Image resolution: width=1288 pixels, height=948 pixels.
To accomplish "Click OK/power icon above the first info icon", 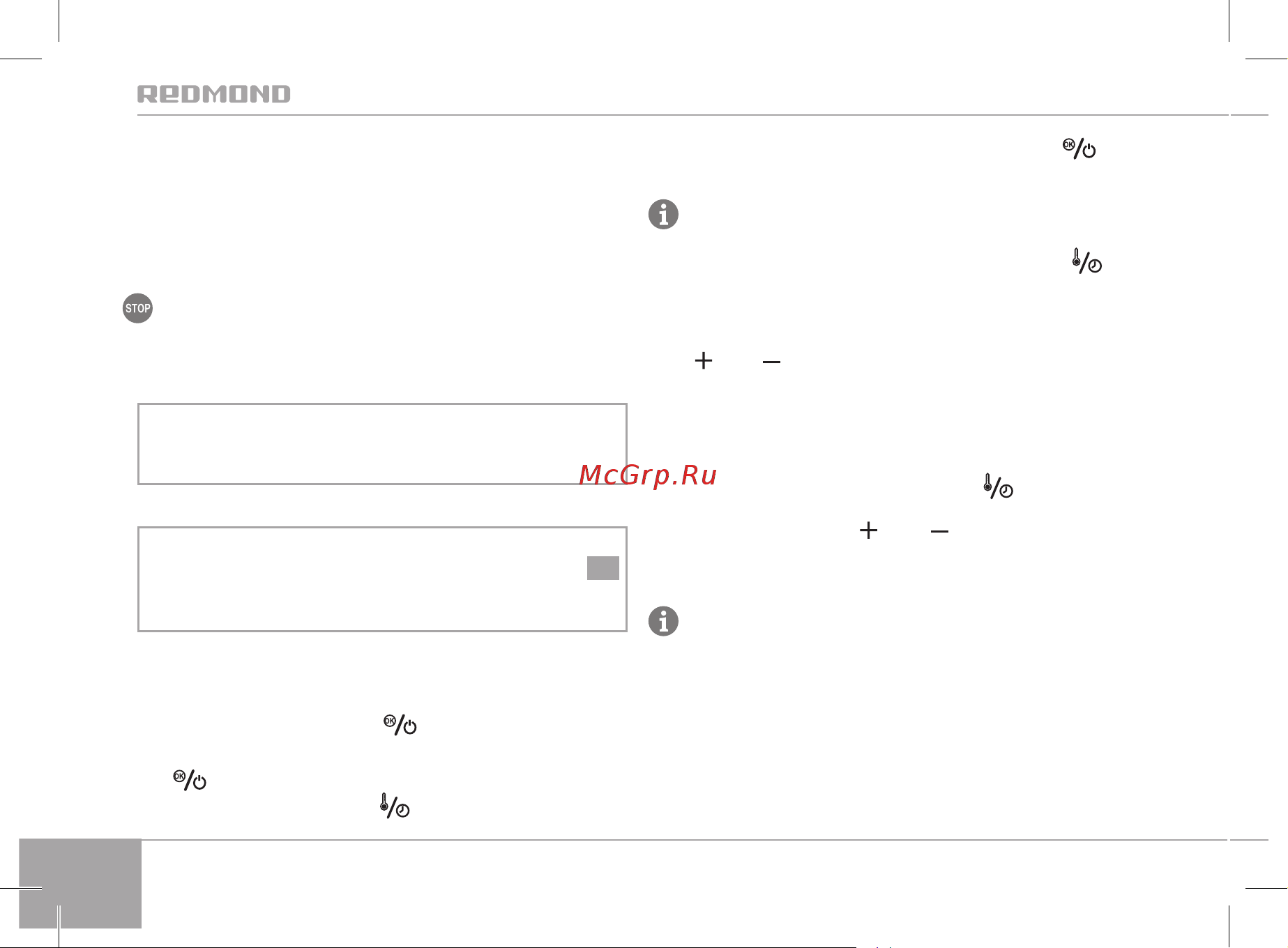I will pos(1079,148).
